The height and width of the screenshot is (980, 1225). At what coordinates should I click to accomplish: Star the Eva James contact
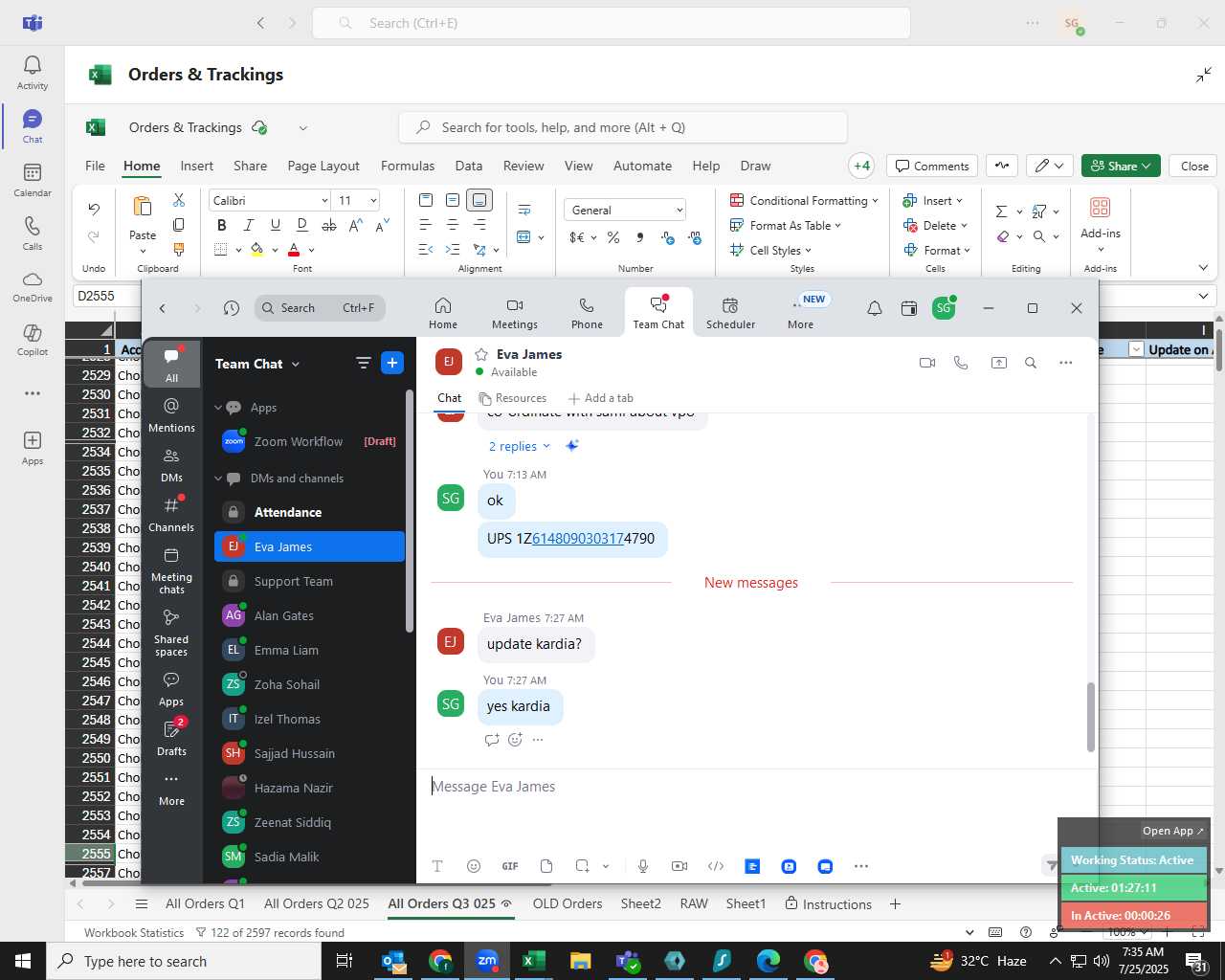pos(481,354)
